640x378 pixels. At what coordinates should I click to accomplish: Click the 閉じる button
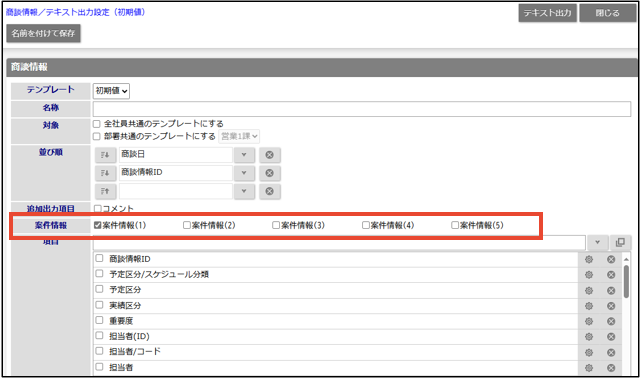point(608,13)
